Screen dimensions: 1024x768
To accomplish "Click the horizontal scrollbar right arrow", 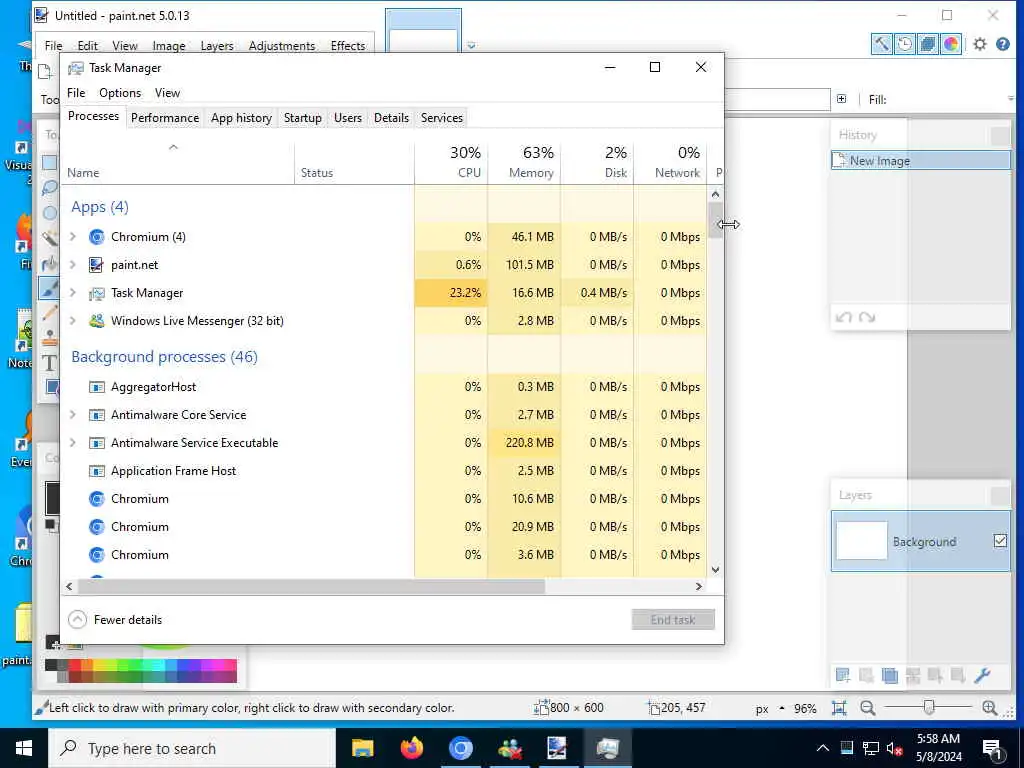I will click(x=699, y=586).
